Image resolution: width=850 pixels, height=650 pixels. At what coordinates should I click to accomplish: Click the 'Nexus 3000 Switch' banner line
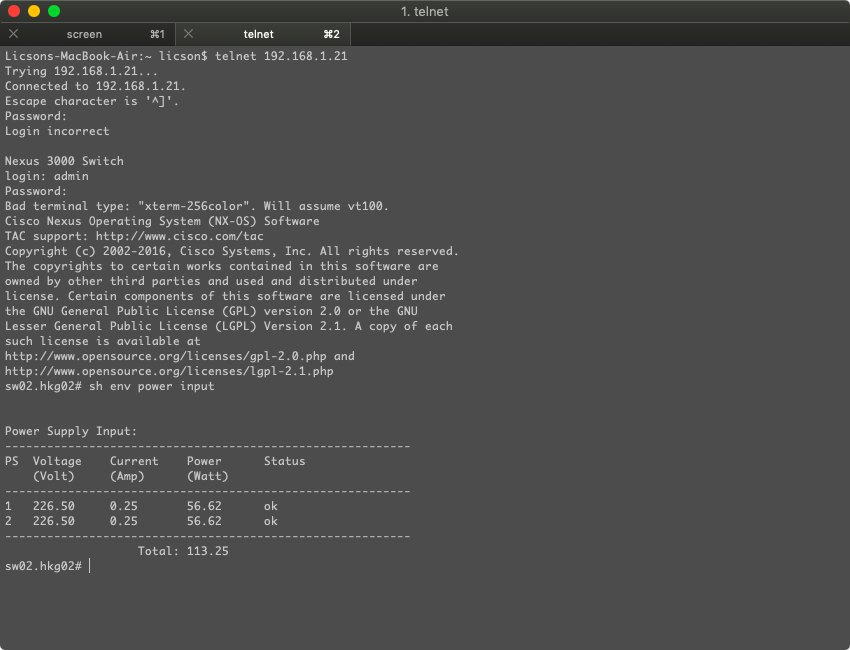tap(64, 161)
